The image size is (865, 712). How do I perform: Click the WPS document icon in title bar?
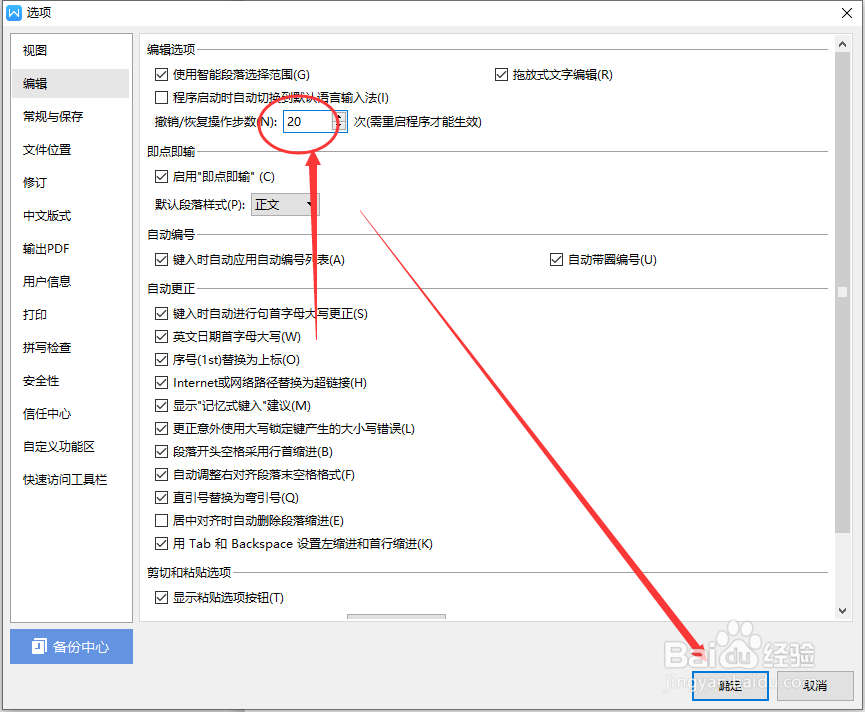pos(12,12)
